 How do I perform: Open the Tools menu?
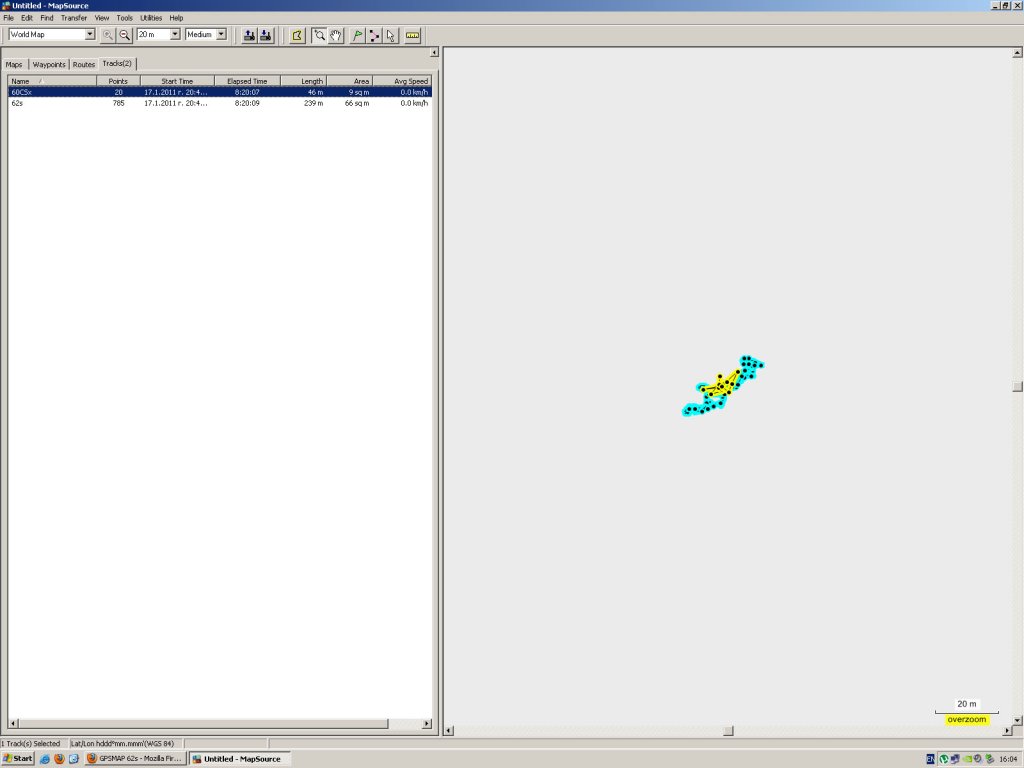(125, 18)
